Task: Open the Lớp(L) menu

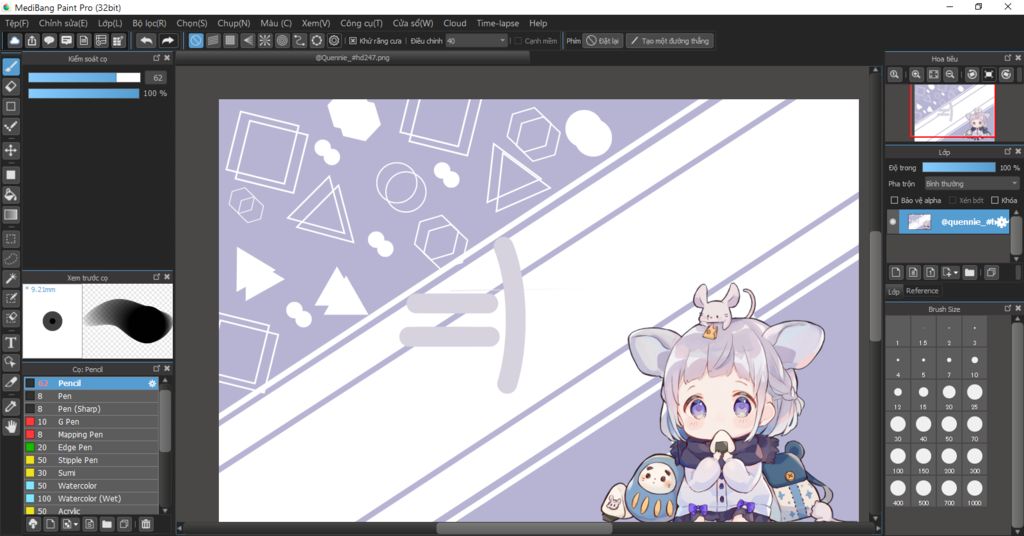Action: (x=110, y=23)
